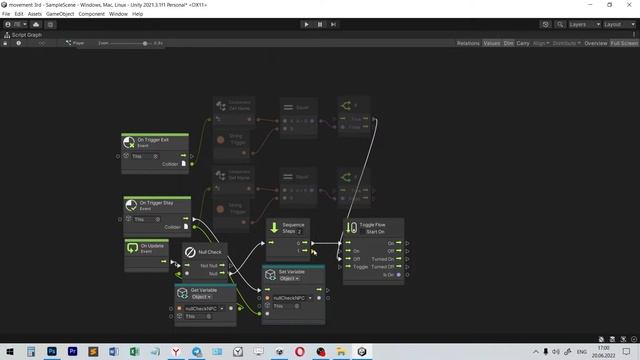This screenshot has width=640, height=360.
Task: Click the On Update node icon
Action: click(132, 248)
